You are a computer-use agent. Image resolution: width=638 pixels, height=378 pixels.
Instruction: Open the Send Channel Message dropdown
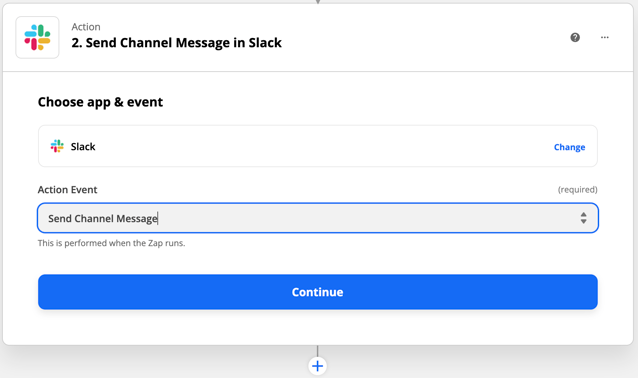pos(318,218)
